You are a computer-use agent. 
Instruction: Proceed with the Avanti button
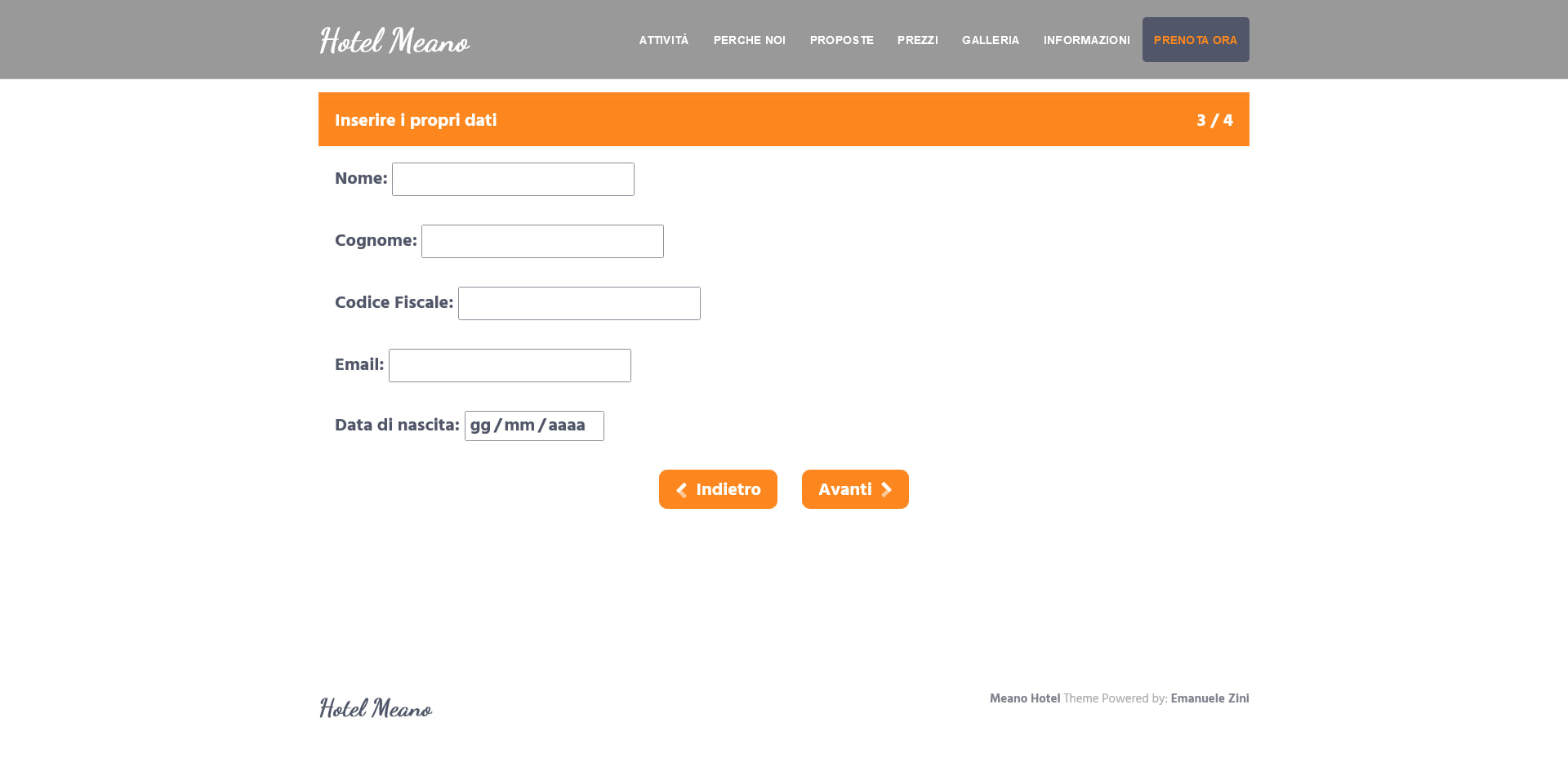[855, 489]
